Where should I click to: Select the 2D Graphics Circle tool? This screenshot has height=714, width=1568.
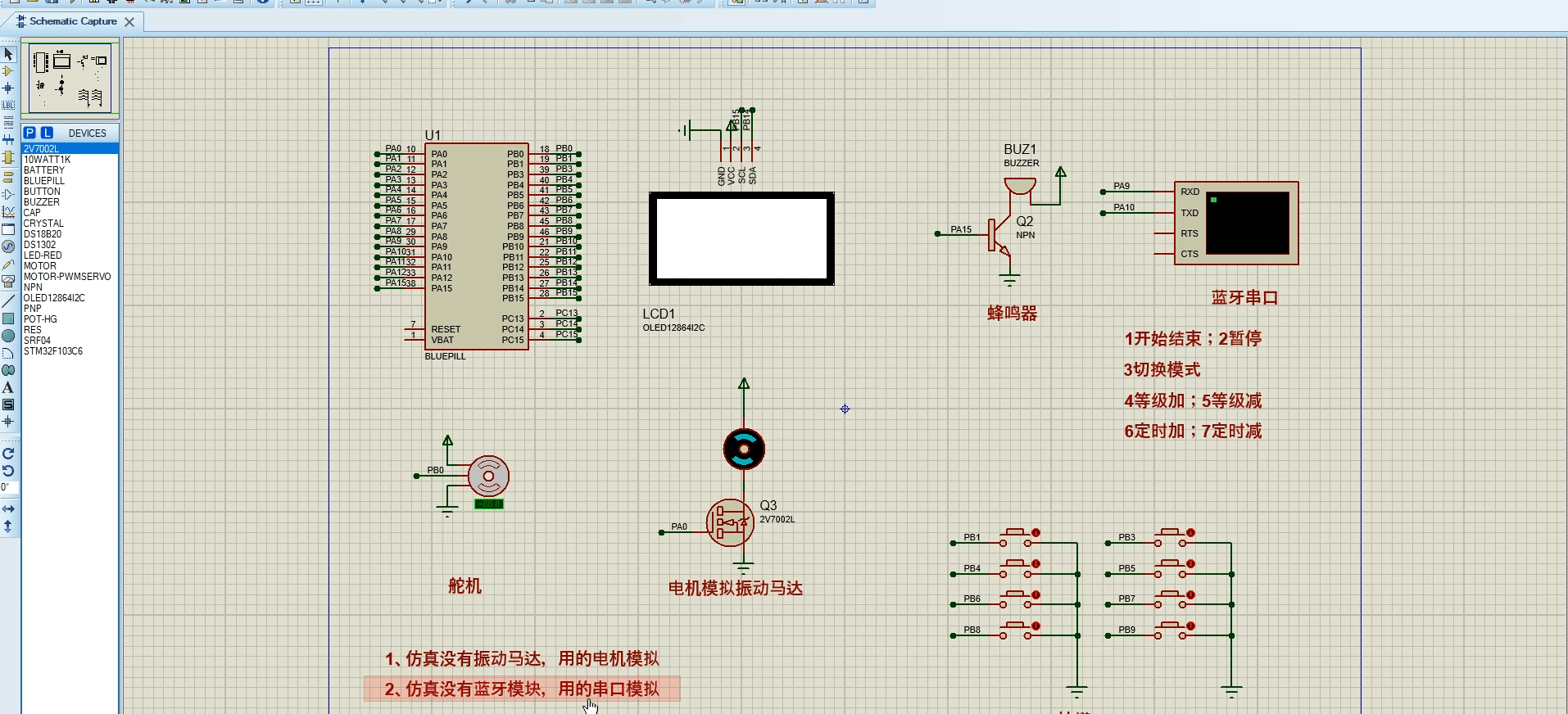pyautogui.click(x=8, y=336)
